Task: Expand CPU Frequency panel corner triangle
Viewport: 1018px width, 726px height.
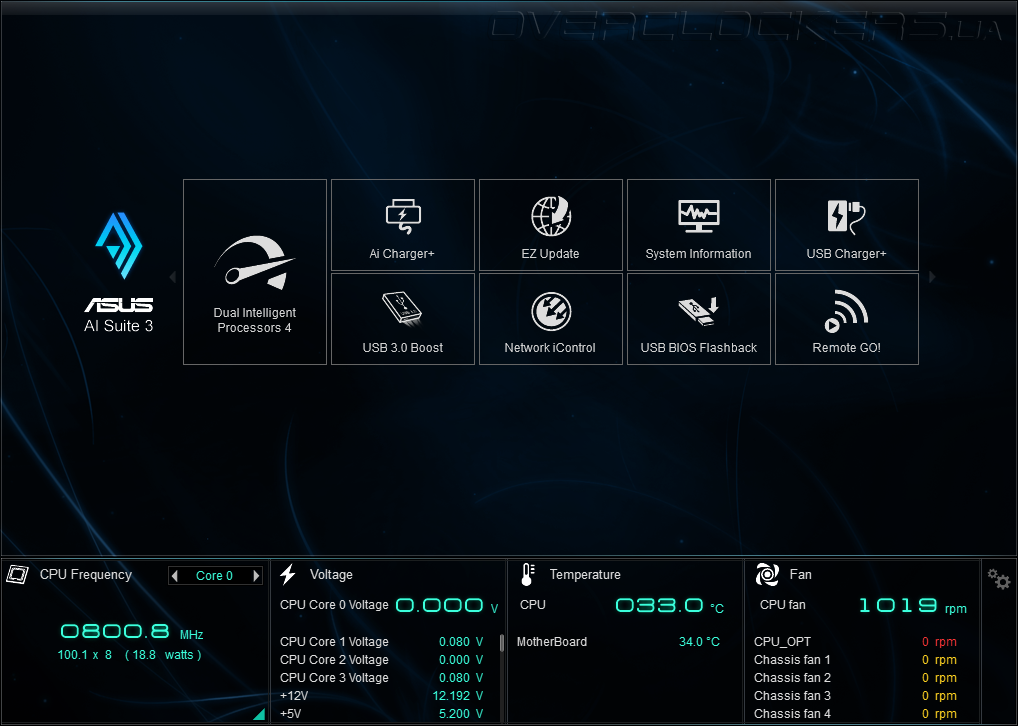Action: click(x=259, y=714)
